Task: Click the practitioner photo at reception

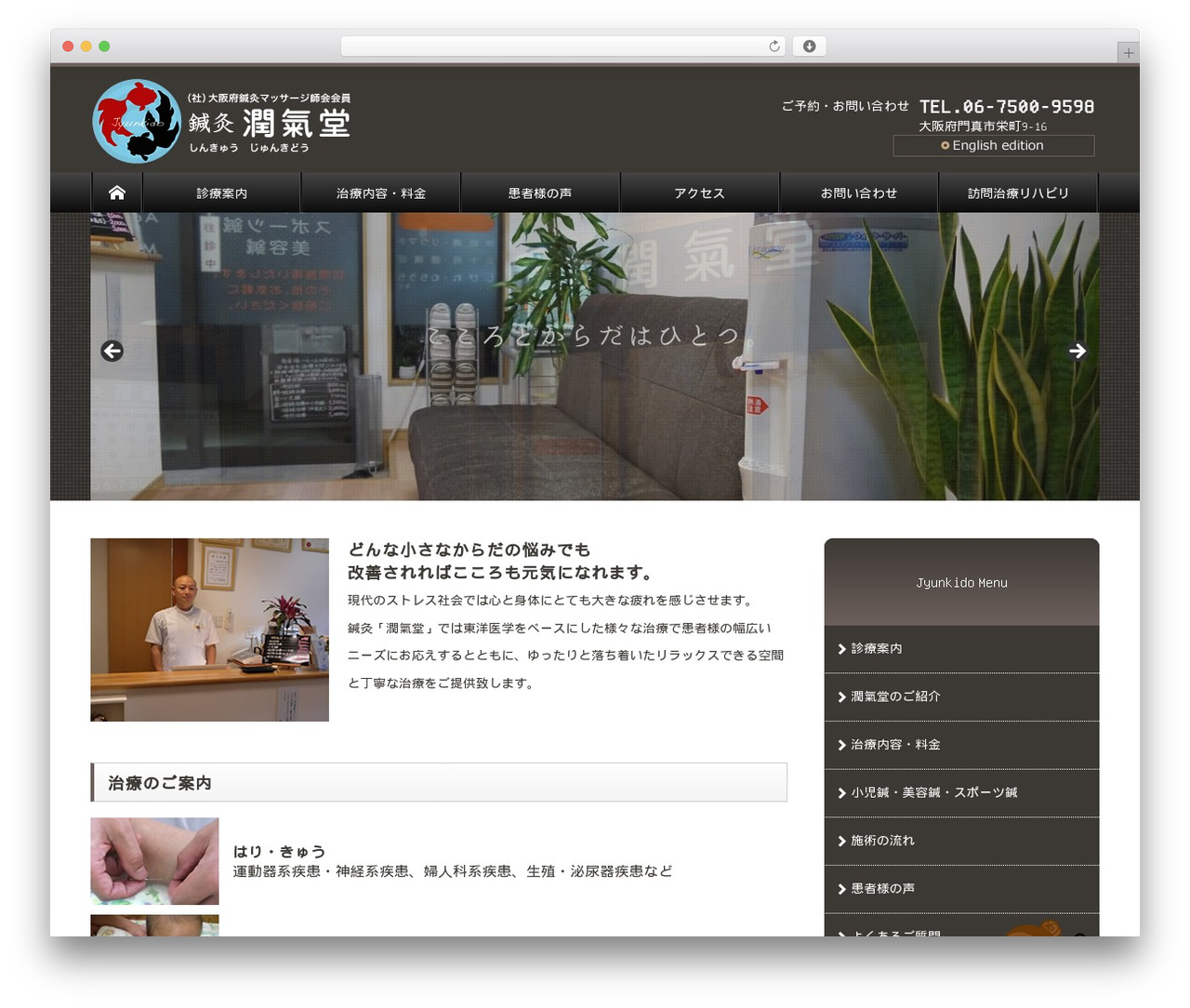Action: pos(209,630)
